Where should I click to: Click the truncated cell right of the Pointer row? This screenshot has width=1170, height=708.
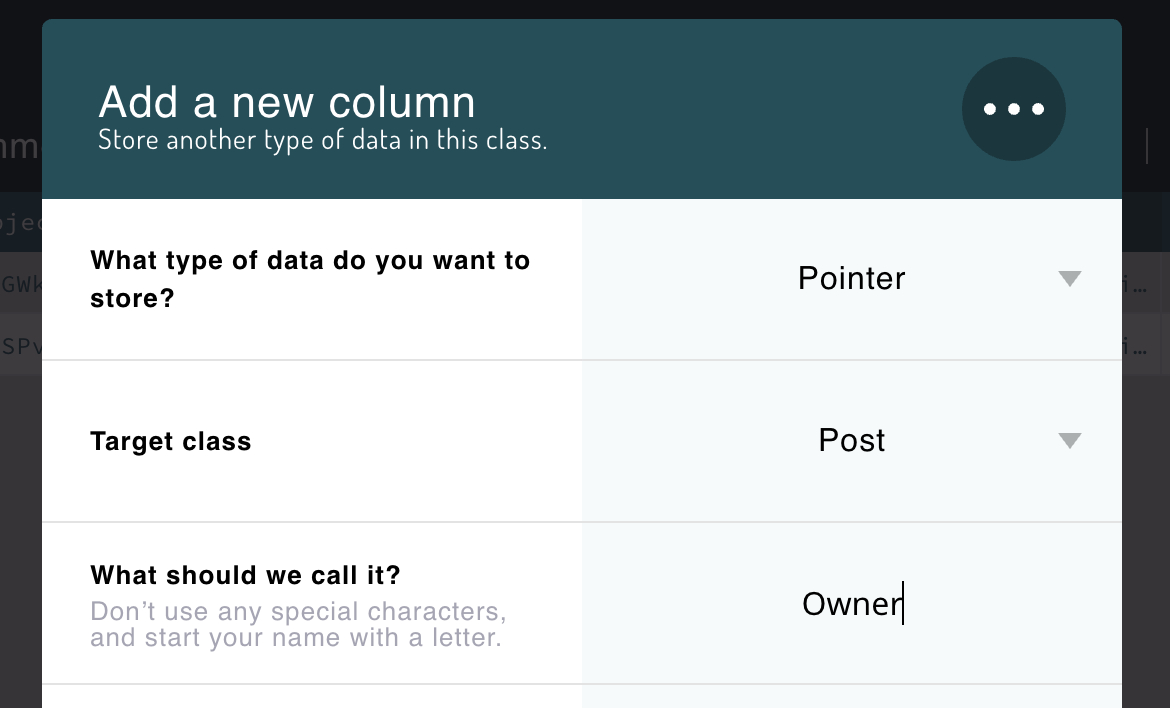click(x=1145, y=284)
